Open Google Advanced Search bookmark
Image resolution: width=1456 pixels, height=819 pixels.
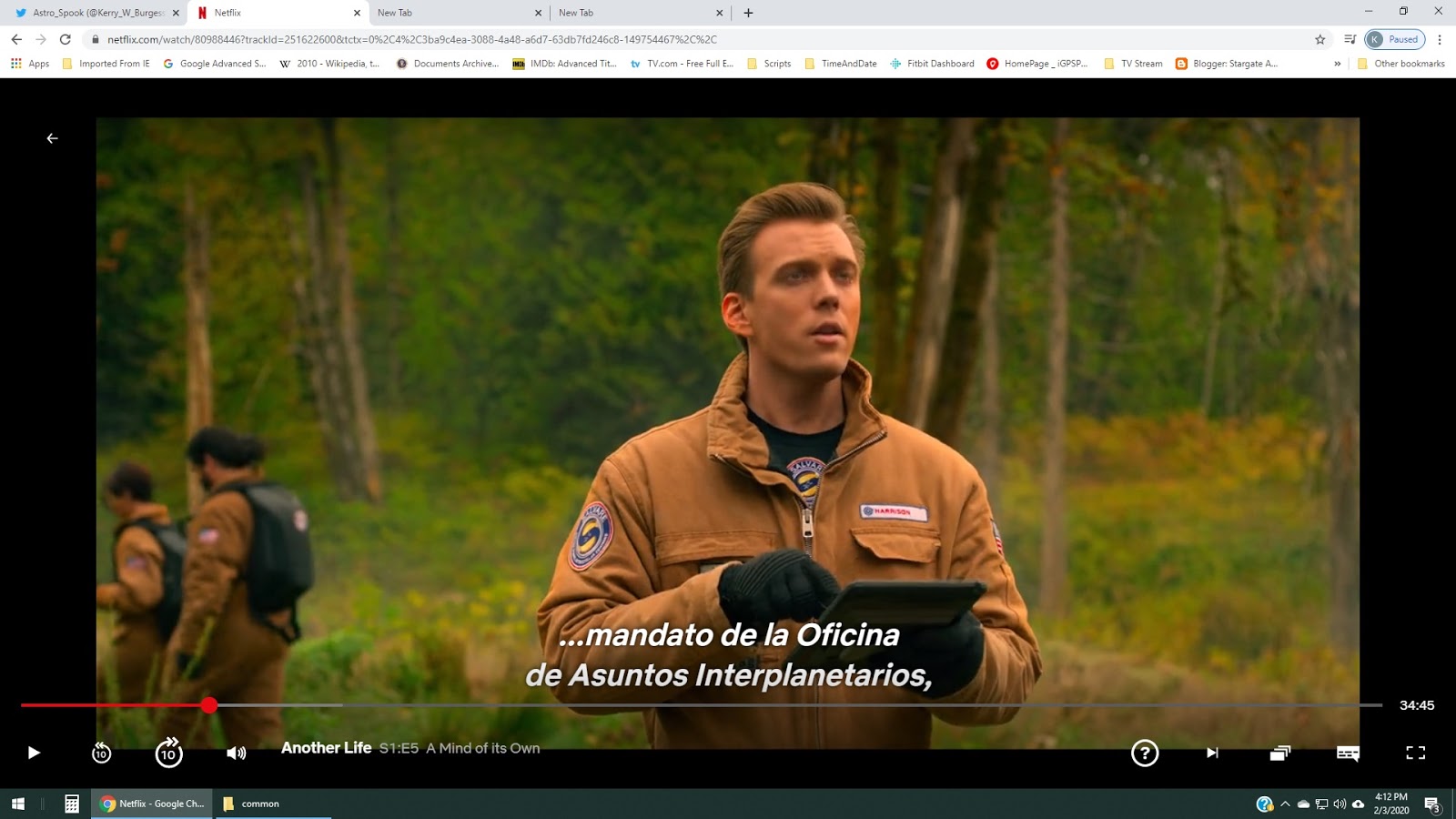pos(215,64)
